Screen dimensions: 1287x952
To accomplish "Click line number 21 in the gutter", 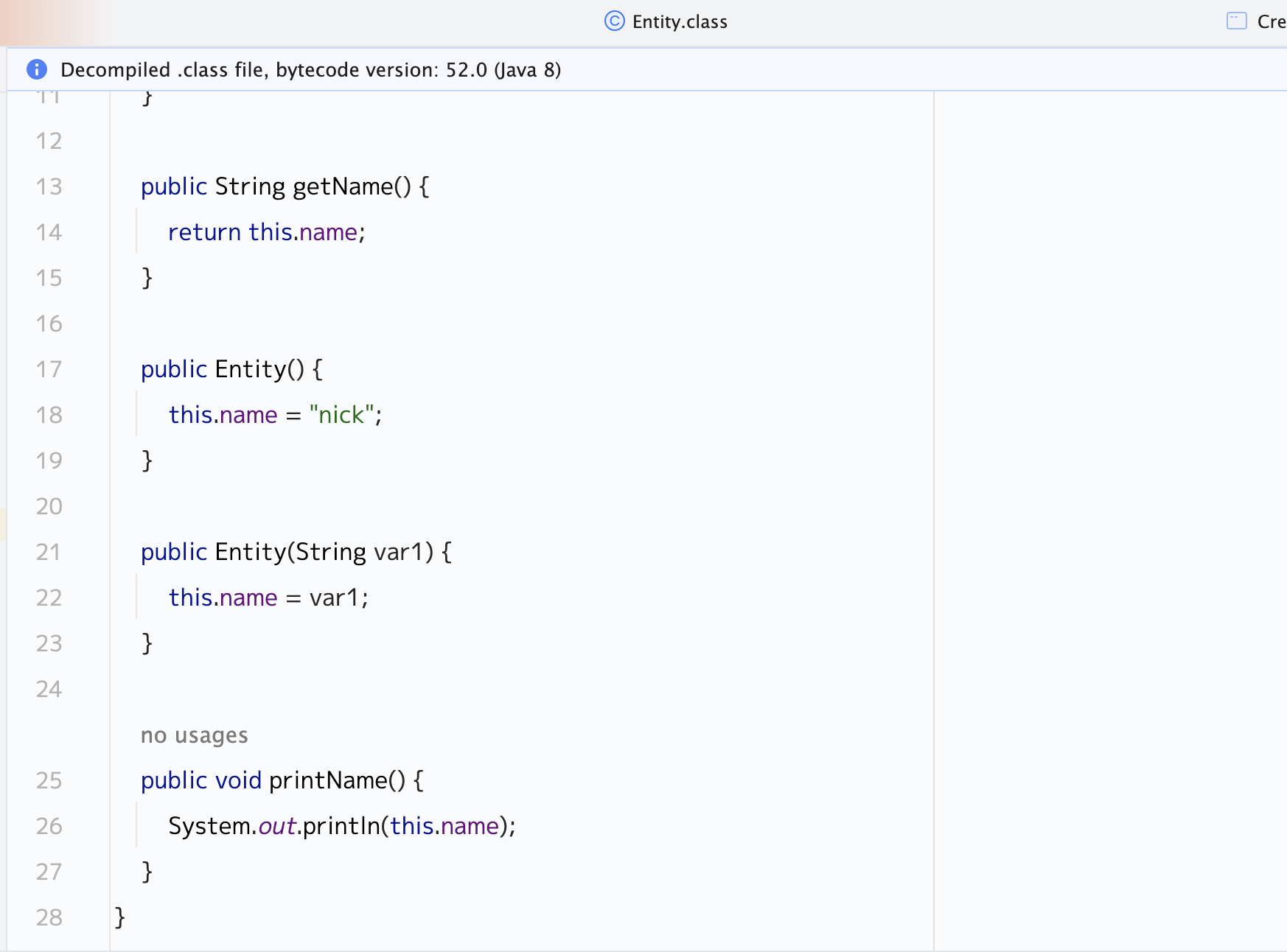I will tap(49, 552).
